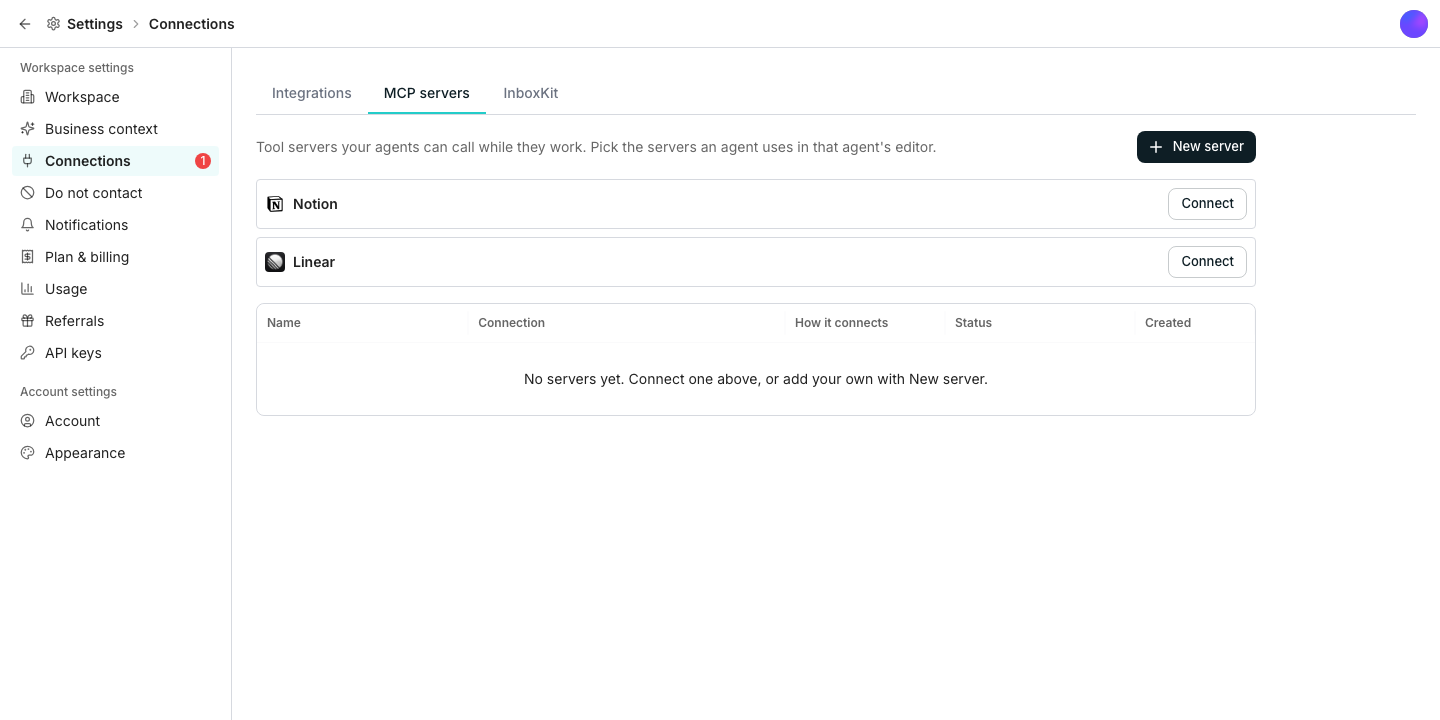This screenshot has width=1440, height=720.
Task: Click the Notifications bell icon
Action: 28,225
